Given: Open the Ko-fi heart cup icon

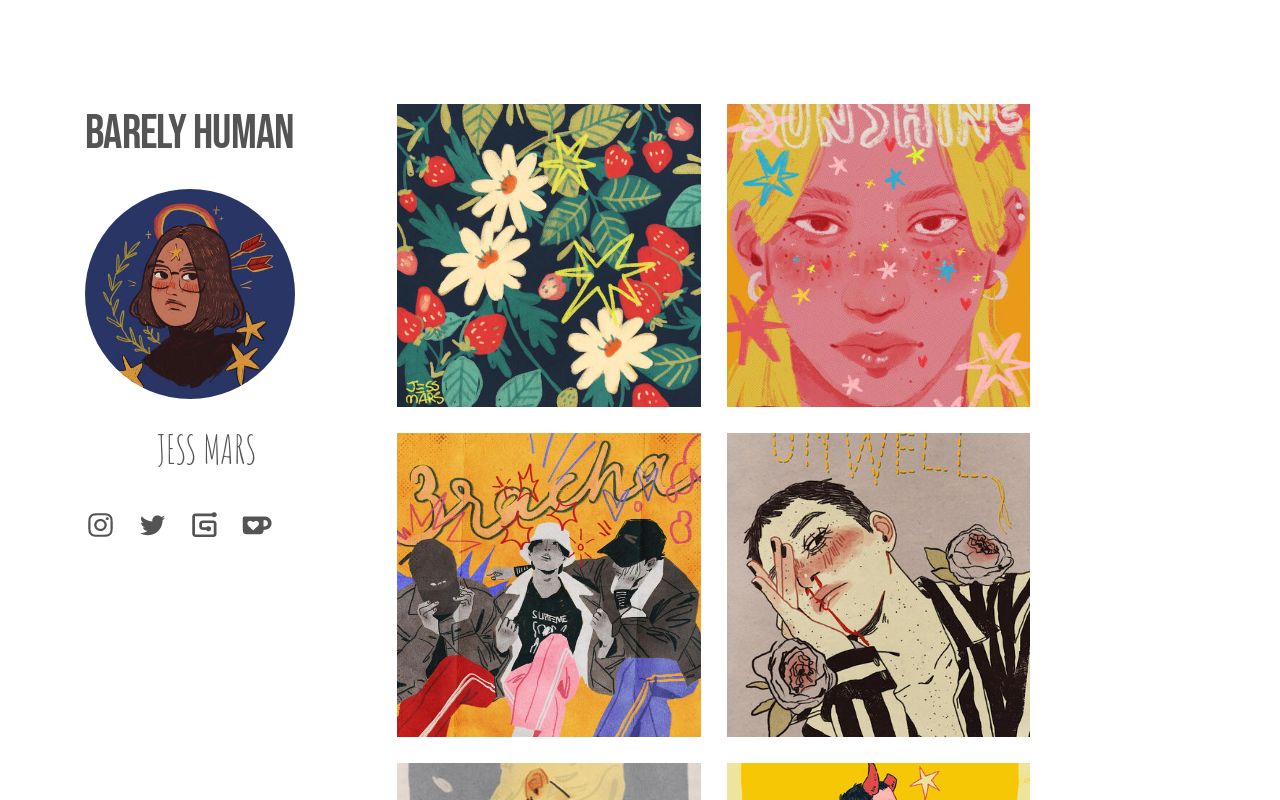Looking at the screenshot, I should point(257,525).
